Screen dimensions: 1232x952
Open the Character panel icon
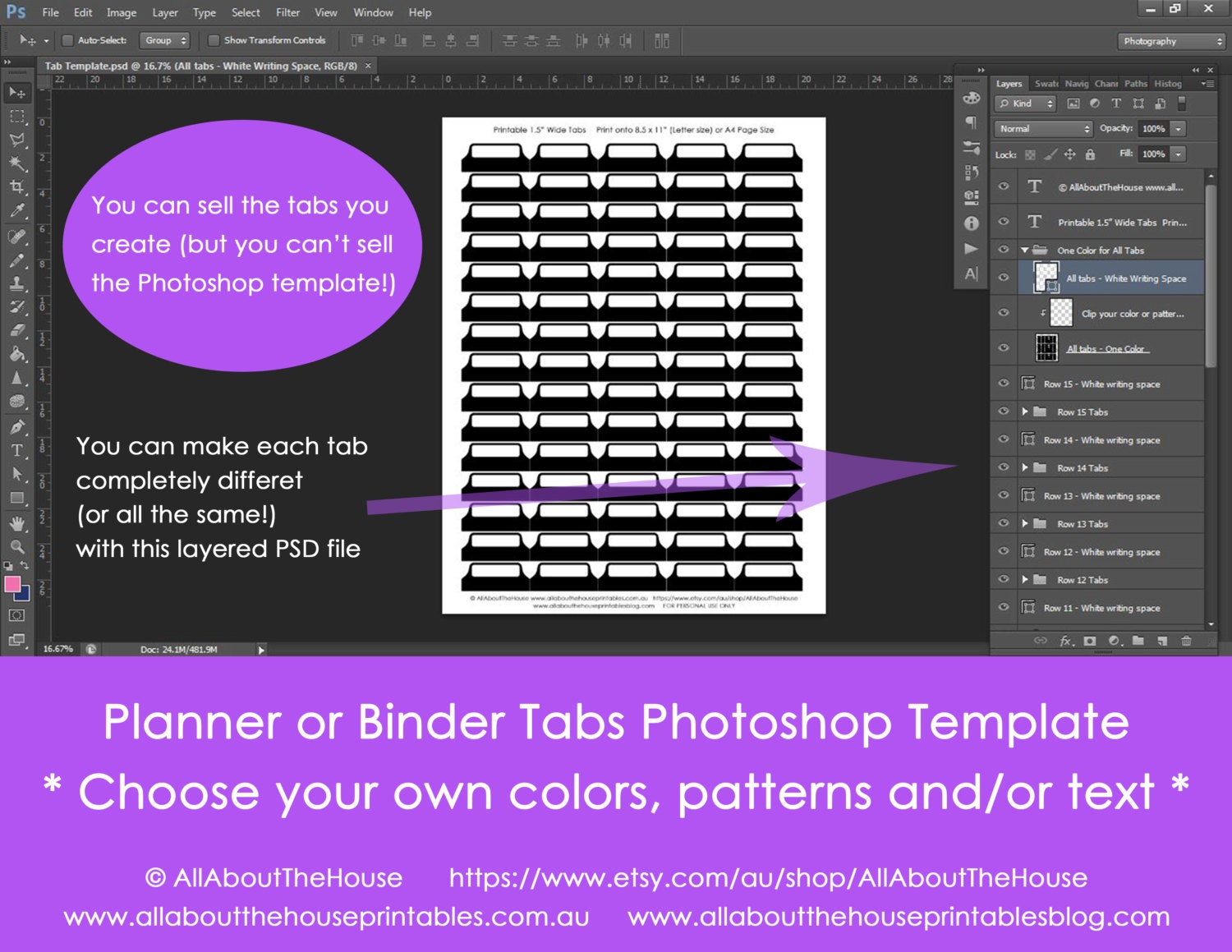click(x=972, y=274)
